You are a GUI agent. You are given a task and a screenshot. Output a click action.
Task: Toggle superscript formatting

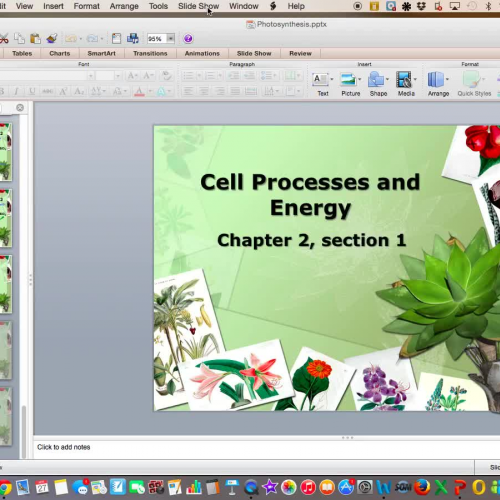point(63,91)
